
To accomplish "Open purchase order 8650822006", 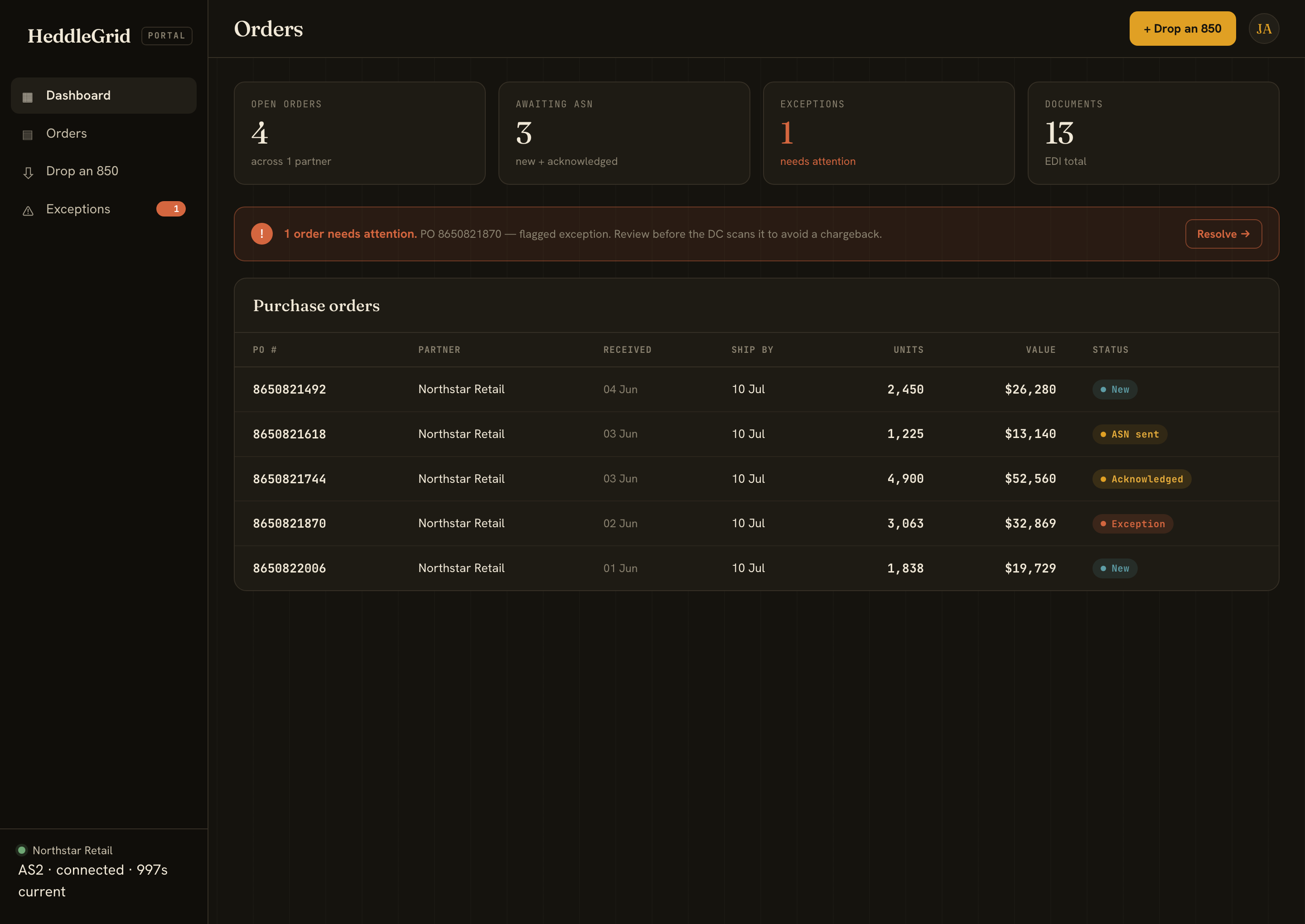I will (290, 568).
